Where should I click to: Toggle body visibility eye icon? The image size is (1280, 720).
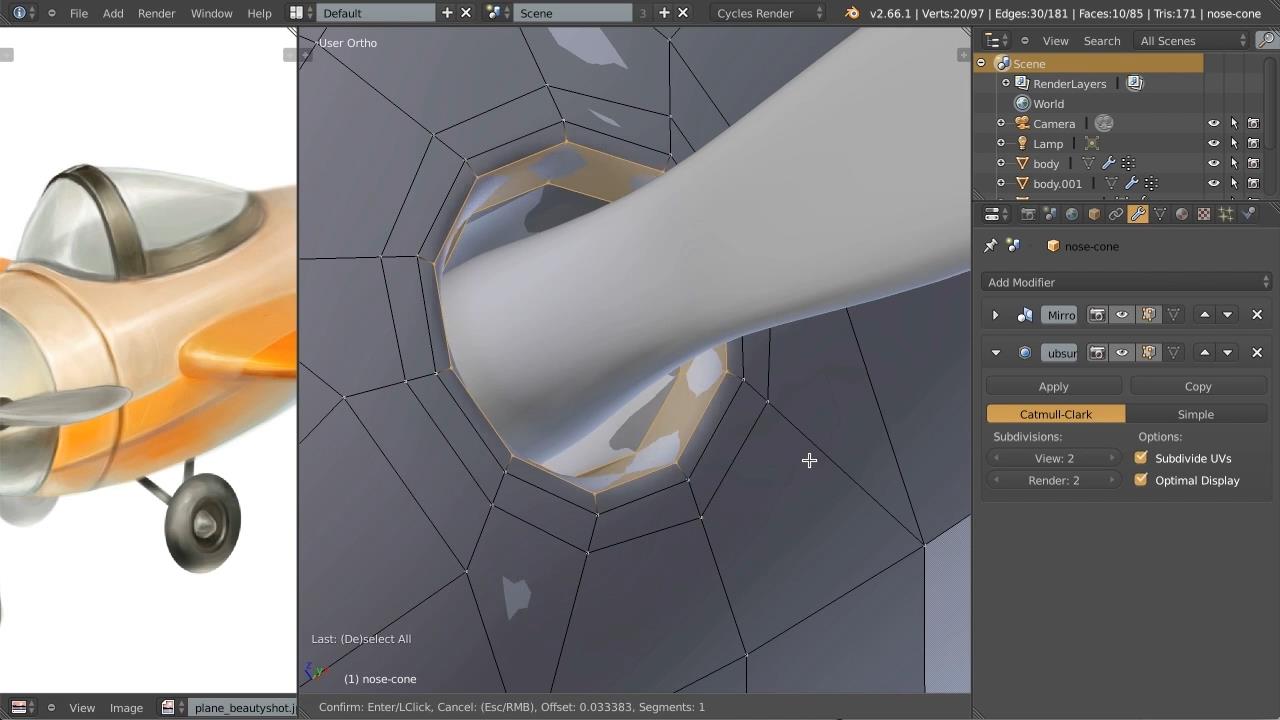click(x=1214, y=163)
